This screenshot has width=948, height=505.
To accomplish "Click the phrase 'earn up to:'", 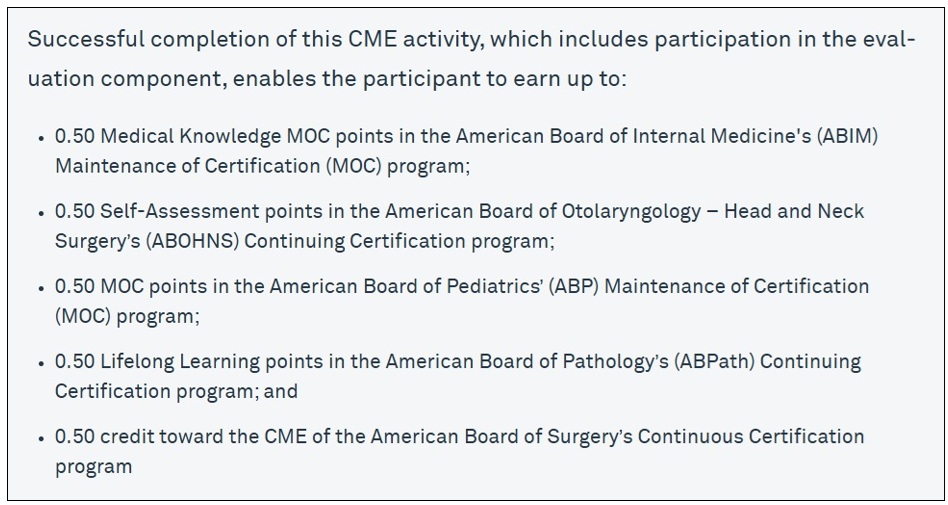I will pos(563,80).
